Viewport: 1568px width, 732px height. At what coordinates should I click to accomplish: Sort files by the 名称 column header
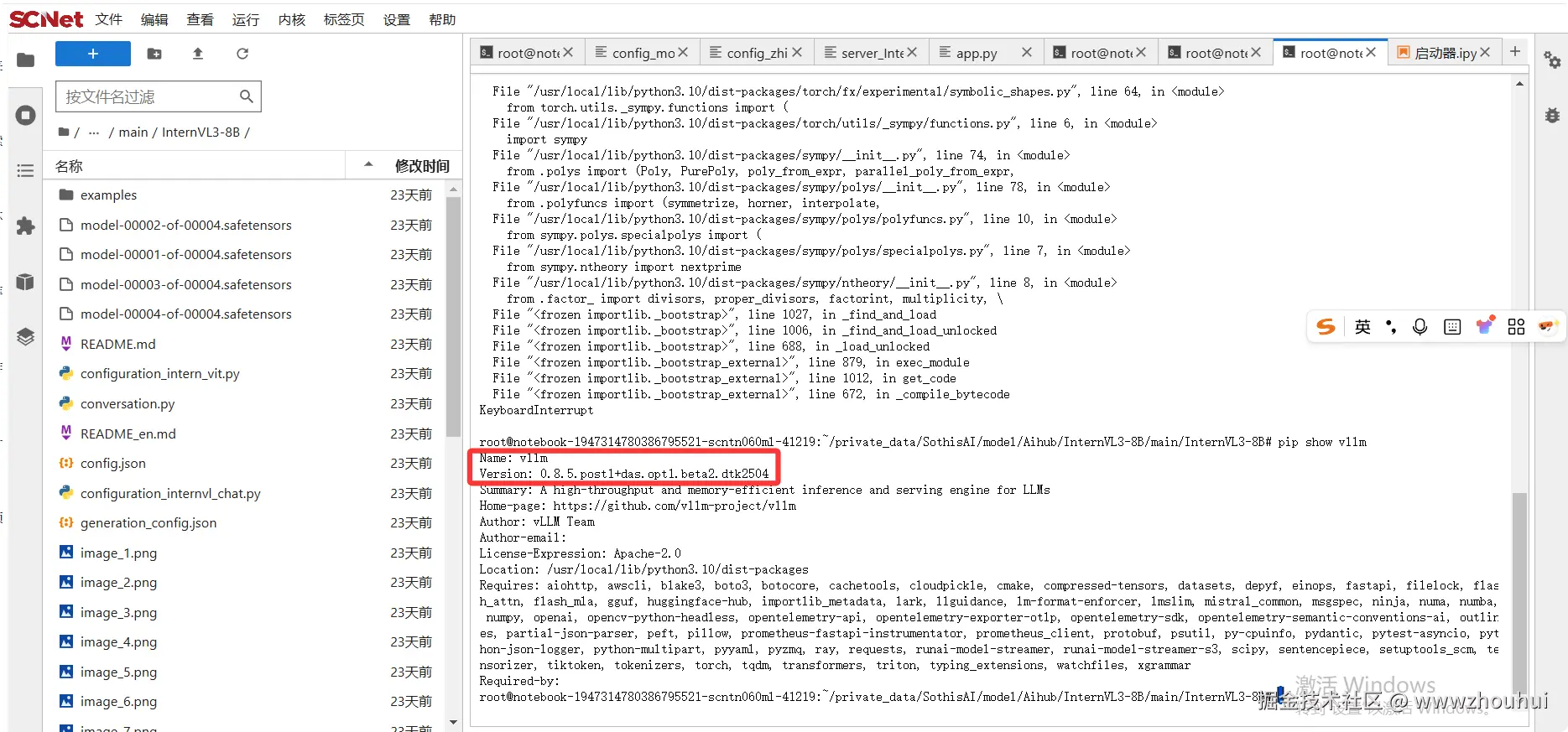(195, 166)
